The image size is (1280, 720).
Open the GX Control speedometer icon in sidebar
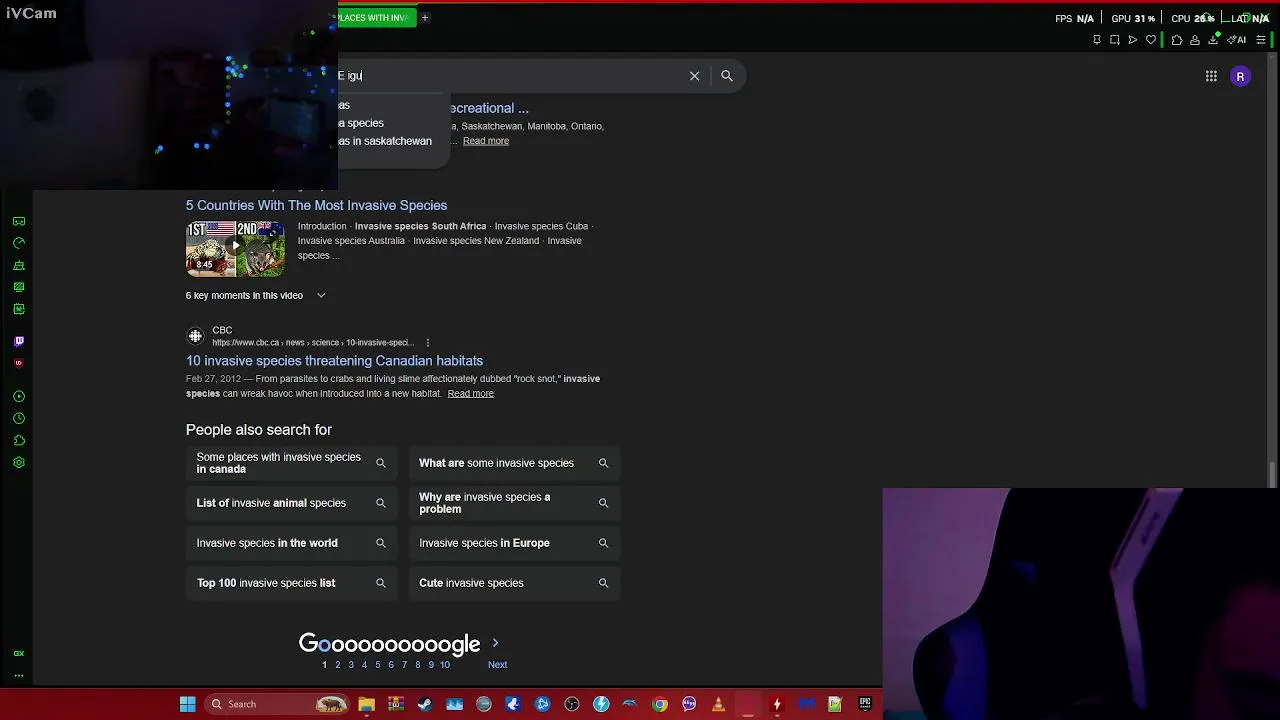(x=19, y=243)
